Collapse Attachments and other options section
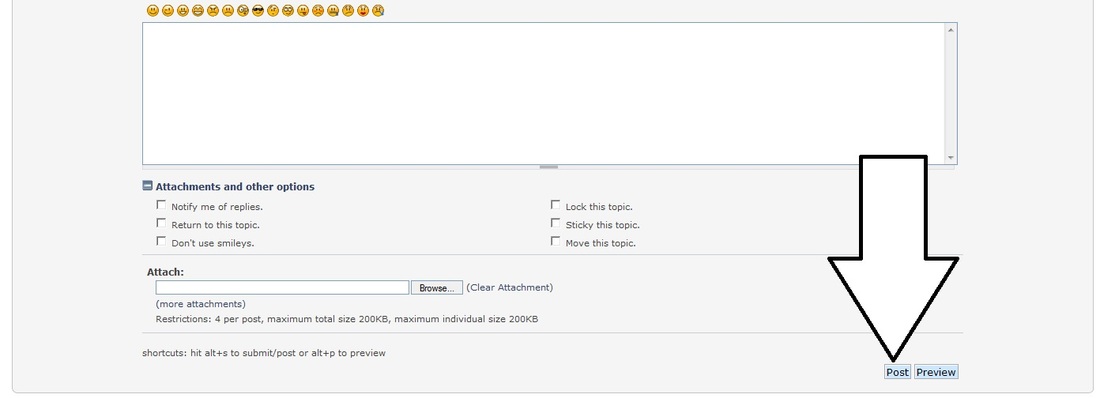The width and height of the screenshot is (1100, 398). coord(147,186)
